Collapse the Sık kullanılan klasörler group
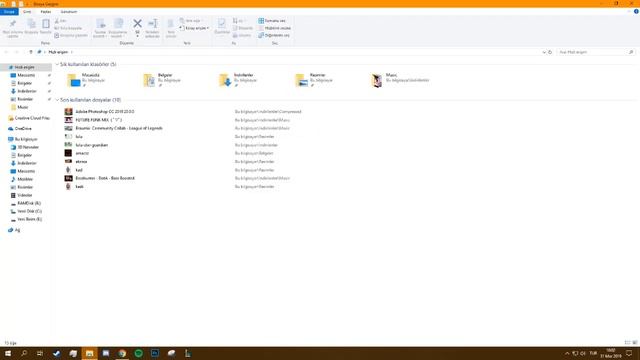640x360 pixels. click(57, 64)
